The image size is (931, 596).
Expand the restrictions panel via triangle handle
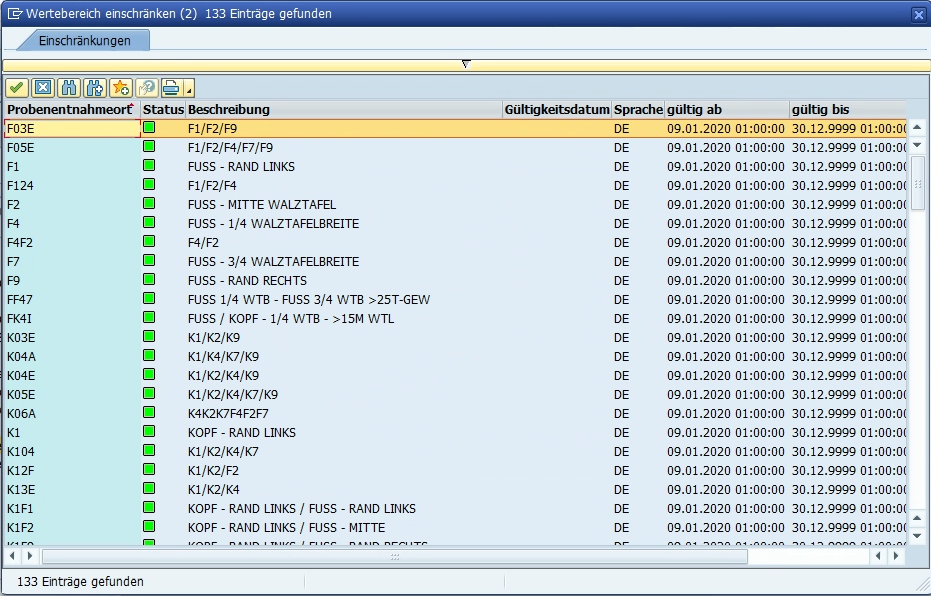[x=465, y=65]
